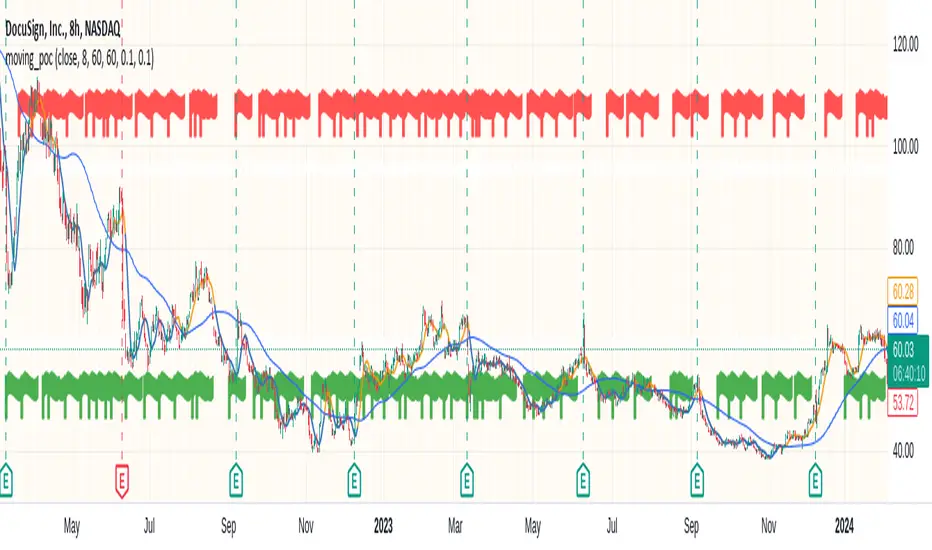Click the red earnings marker in June 2022
Screen dimensions: 932x550
coord(122,480)
